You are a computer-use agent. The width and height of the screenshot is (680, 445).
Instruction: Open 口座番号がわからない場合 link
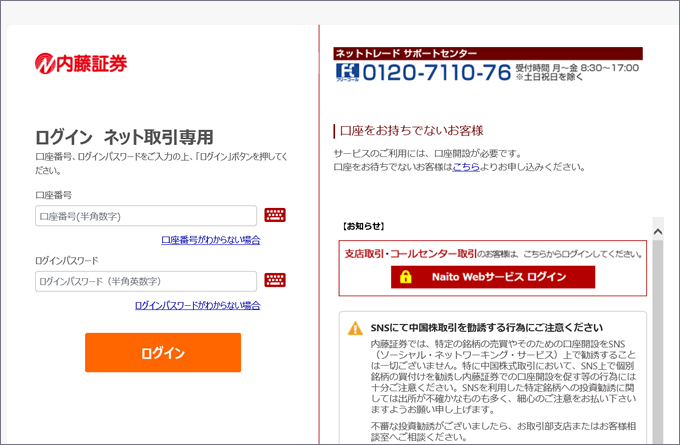pos(211,240)
